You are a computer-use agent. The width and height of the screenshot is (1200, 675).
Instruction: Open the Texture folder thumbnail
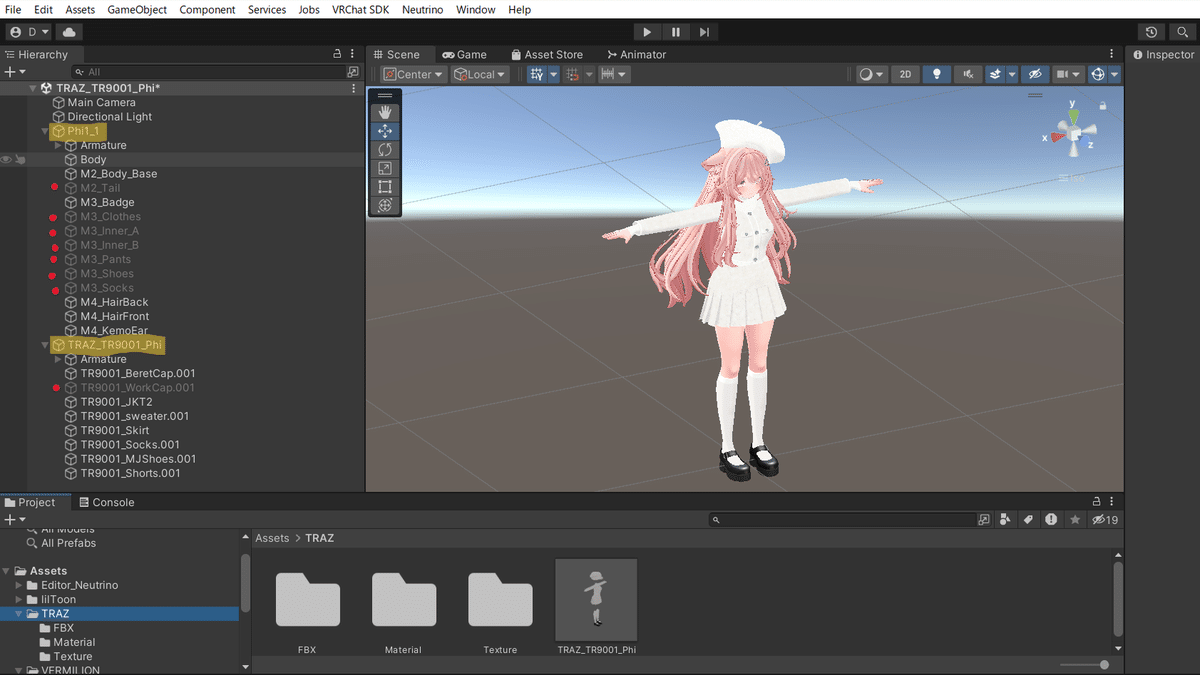pyautogui.click(x=500, y=600)
